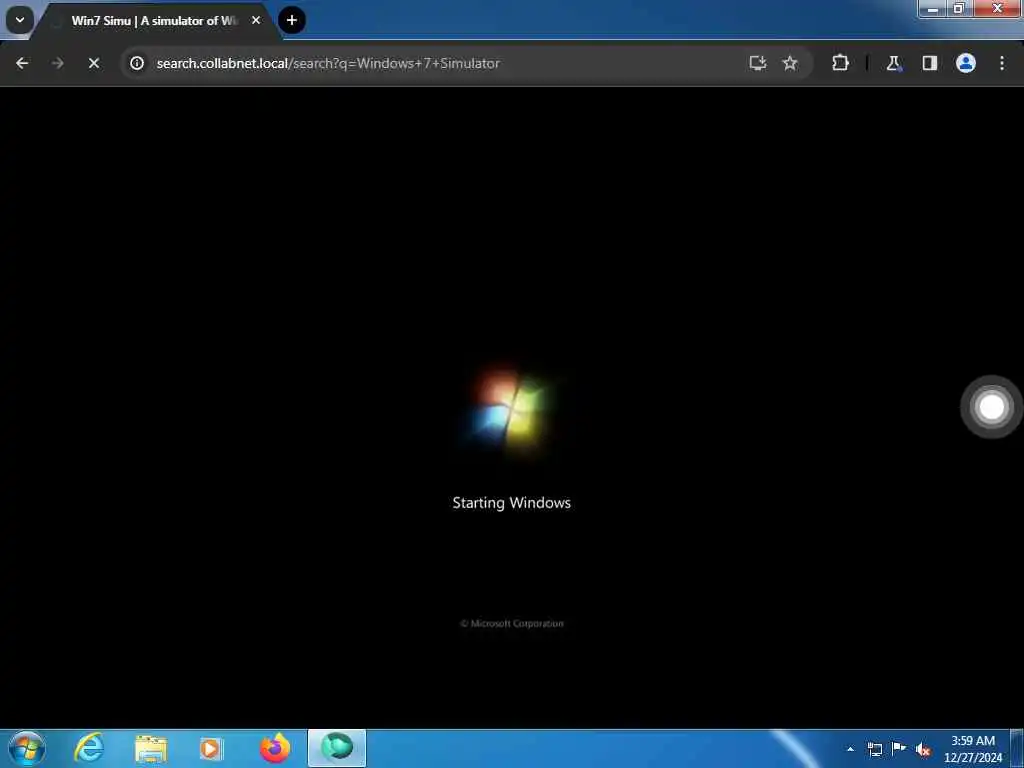Viewport: 1024px width, 768px height.
Task: Click the forward navigation arrow
Action: coord(57,63)
